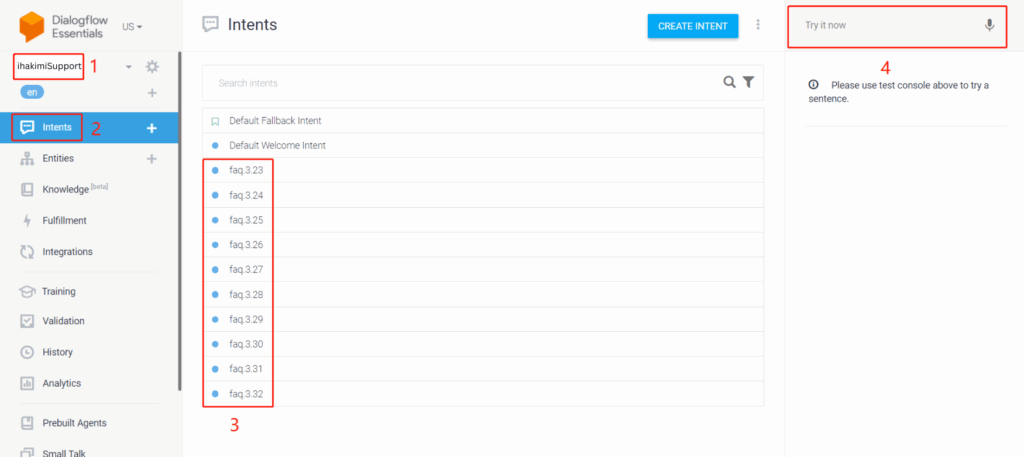Open agent settings gear icon

click(152, 67)
